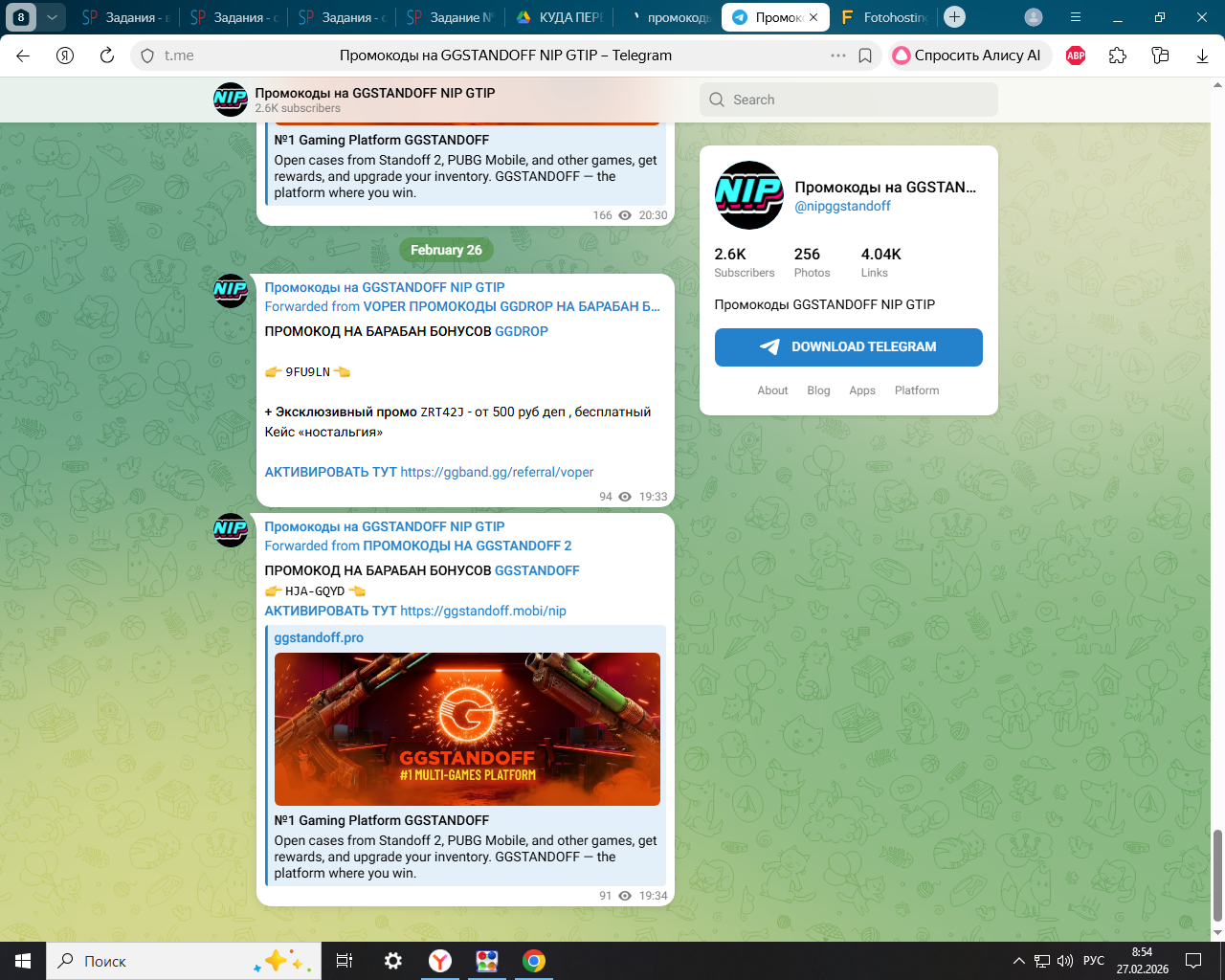Click the large NIP logo in sidebar card
Viewport: 1225px width, 980px height.
[749, 195]
